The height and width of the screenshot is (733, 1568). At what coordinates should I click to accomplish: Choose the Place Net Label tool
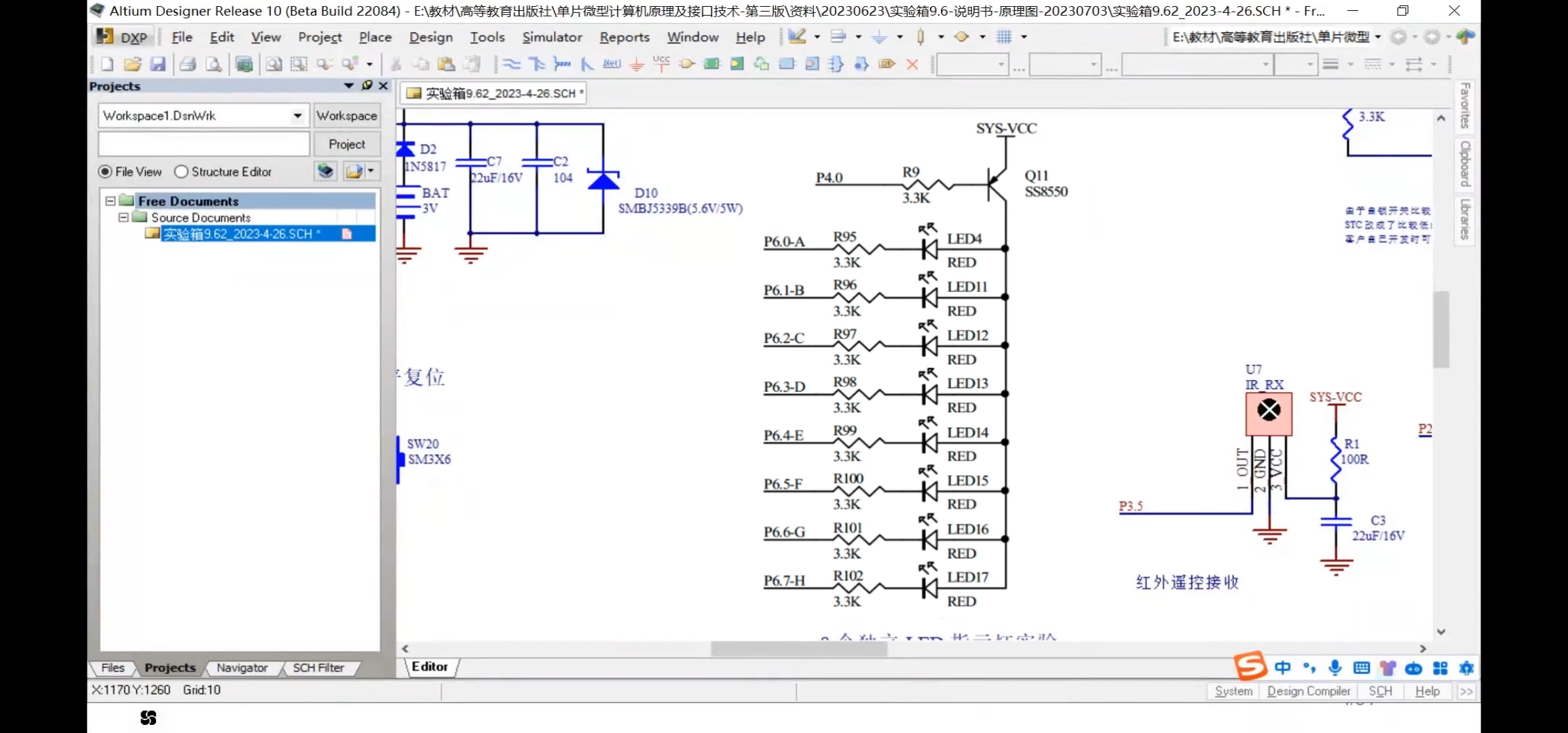point(612,64)
